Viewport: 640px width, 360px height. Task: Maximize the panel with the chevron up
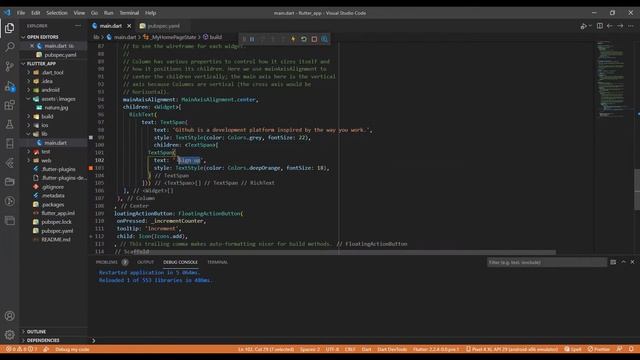pyautogui.click(x=623, y=262)
